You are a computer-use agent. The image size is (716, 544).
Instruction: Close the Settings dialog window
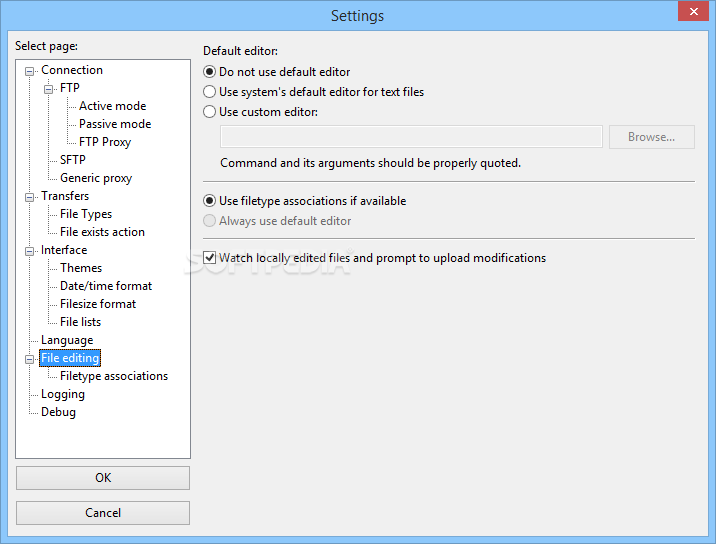point(693,11)
